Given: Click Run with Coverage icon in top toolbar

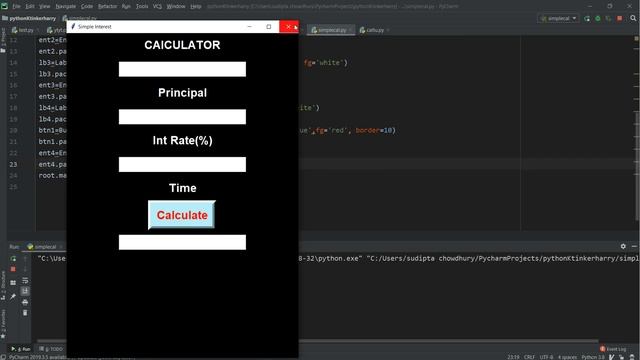Looking at the screenshot, I should click(x=609, y=18).
